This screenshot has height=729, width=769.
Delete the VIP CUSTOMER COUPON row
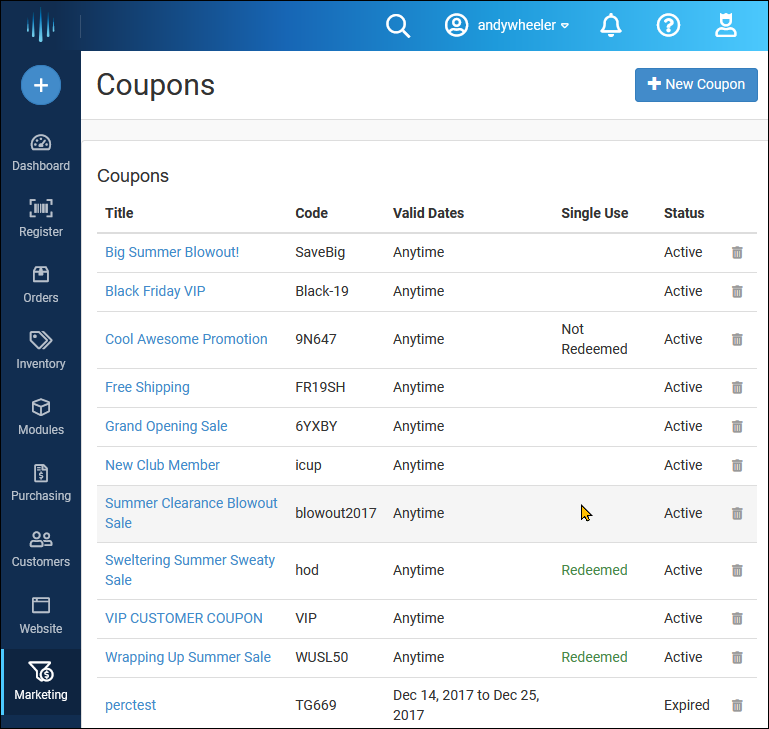click(737, 619)
